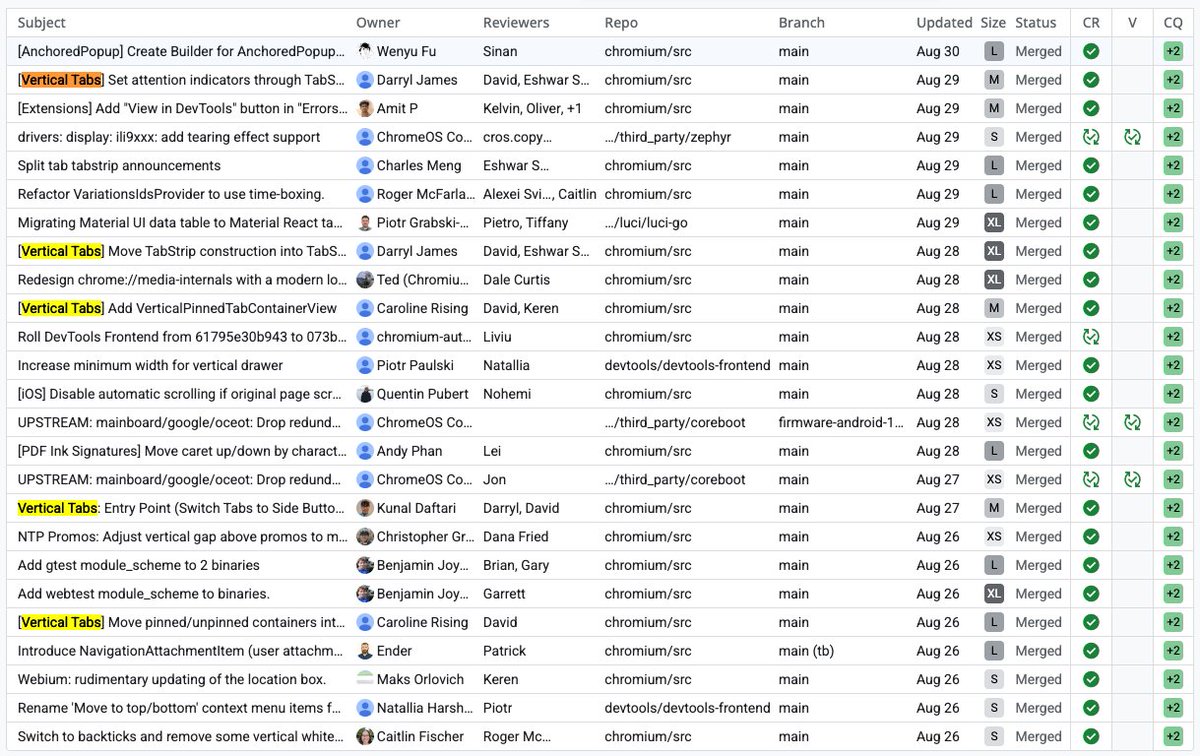Click the CQ column header
Viewport: 1200px width, 756px height.
pyautogui.click(x=1173, y=22)
